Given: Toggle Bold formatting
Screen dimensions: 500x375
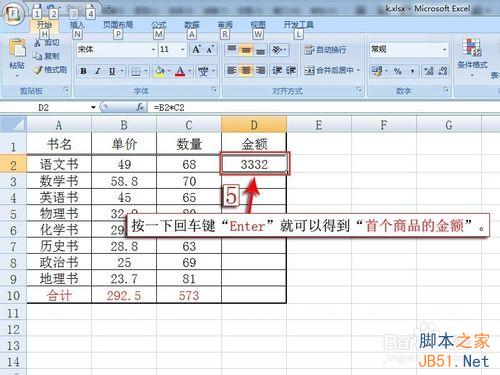Looking at the screenshot, I should coord(83,71).
